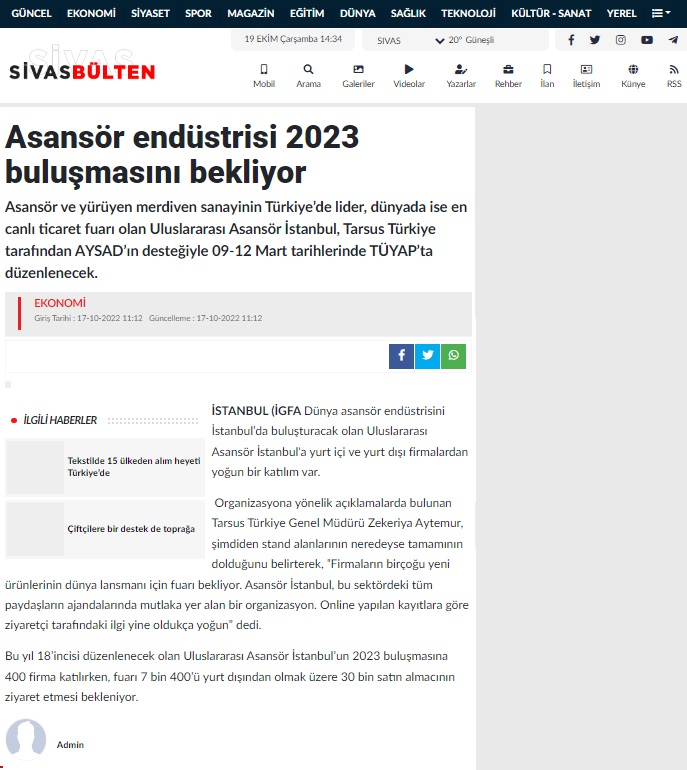Go to MAGAZİN section
687x770 pixels.
(x=250, y=13)
